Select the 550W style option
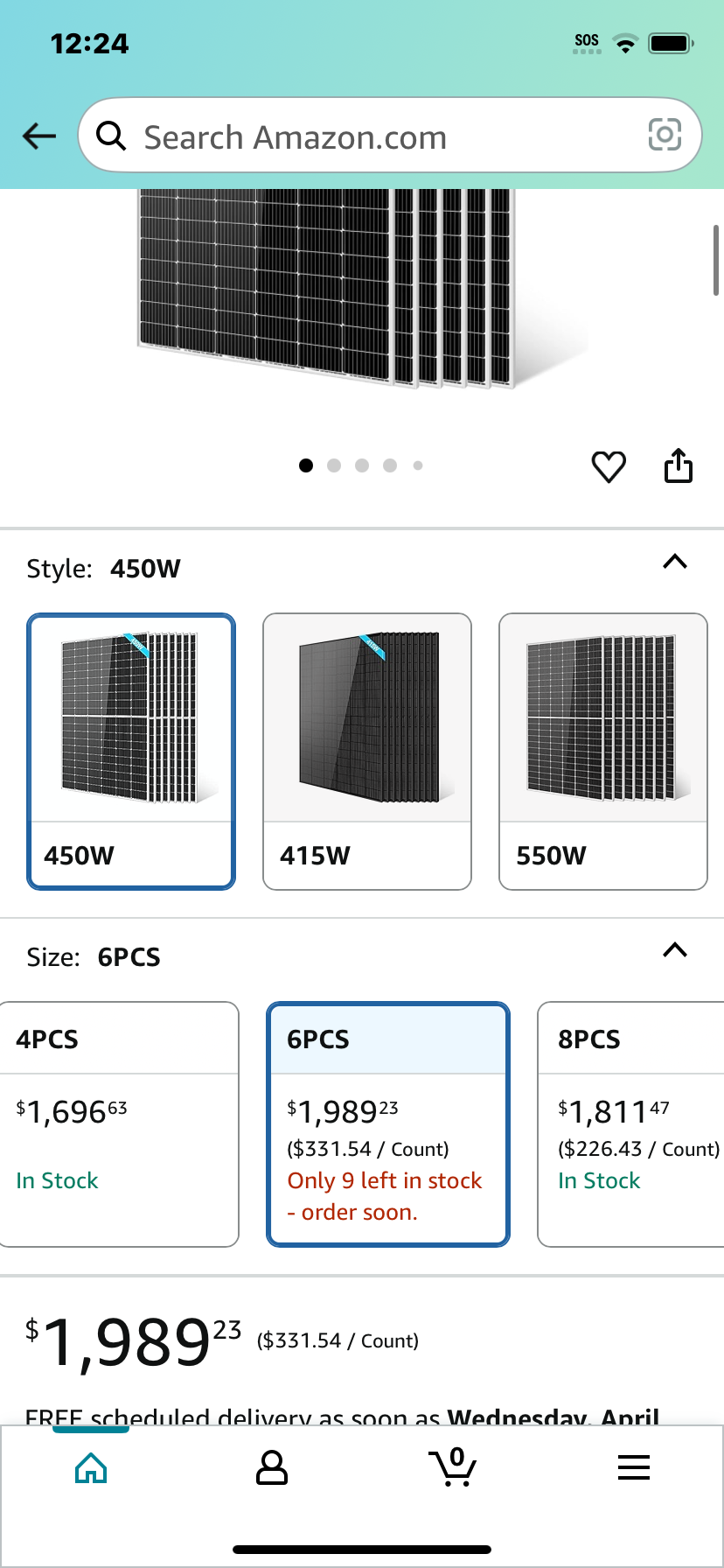 click(x=603, y=752)
